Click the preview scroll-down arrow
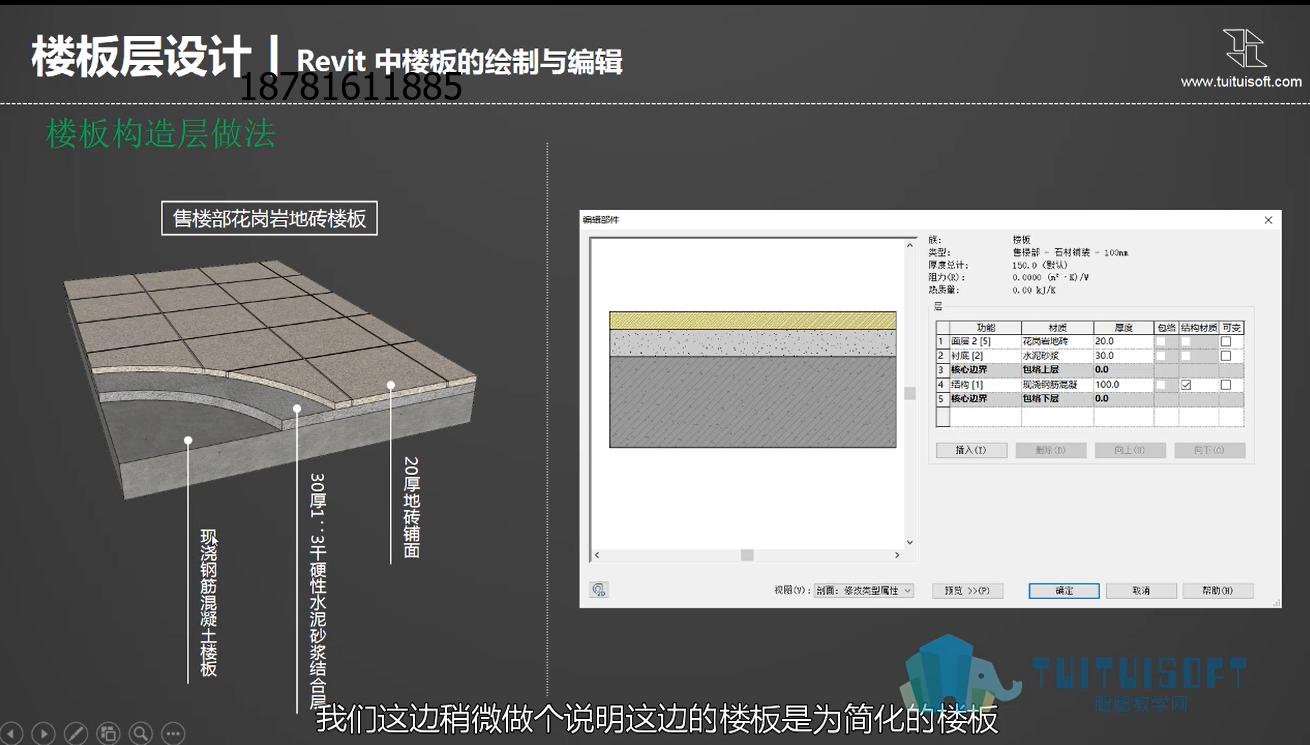Viewport: 1310px width, 745px height. (x=910, y=542)
